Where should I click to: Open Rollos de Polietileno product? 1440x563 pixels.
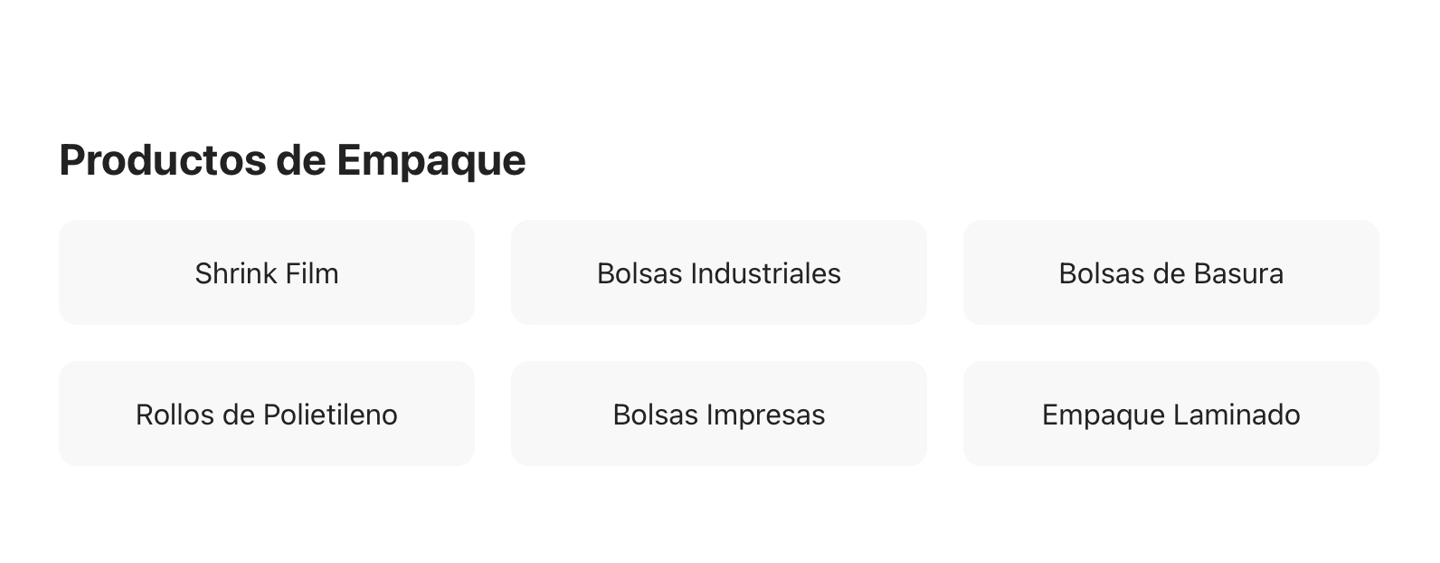(x=266, y=414)
